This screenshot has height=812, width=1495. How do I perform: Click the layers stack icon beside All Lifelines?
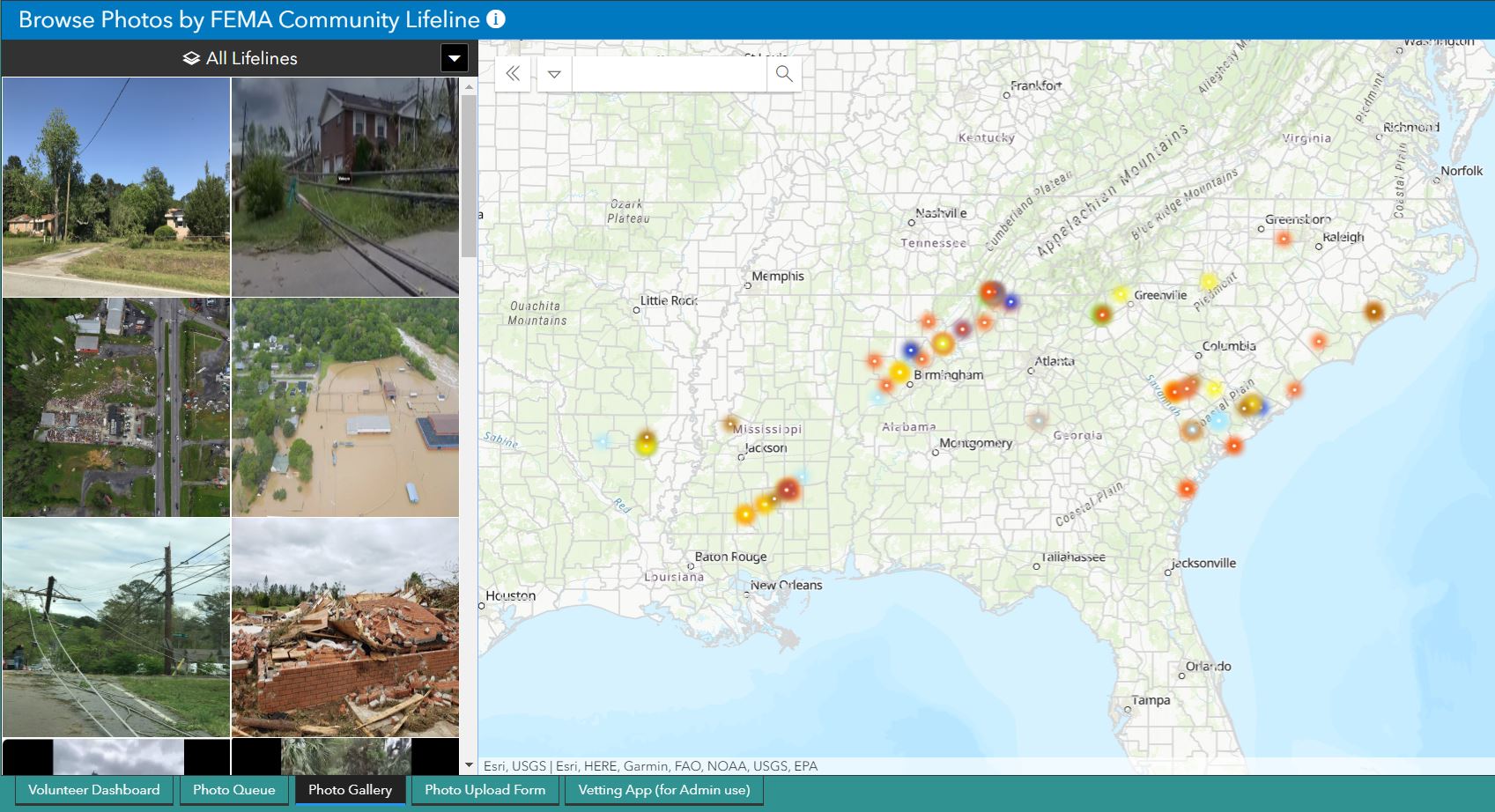(x=191, y=59)
